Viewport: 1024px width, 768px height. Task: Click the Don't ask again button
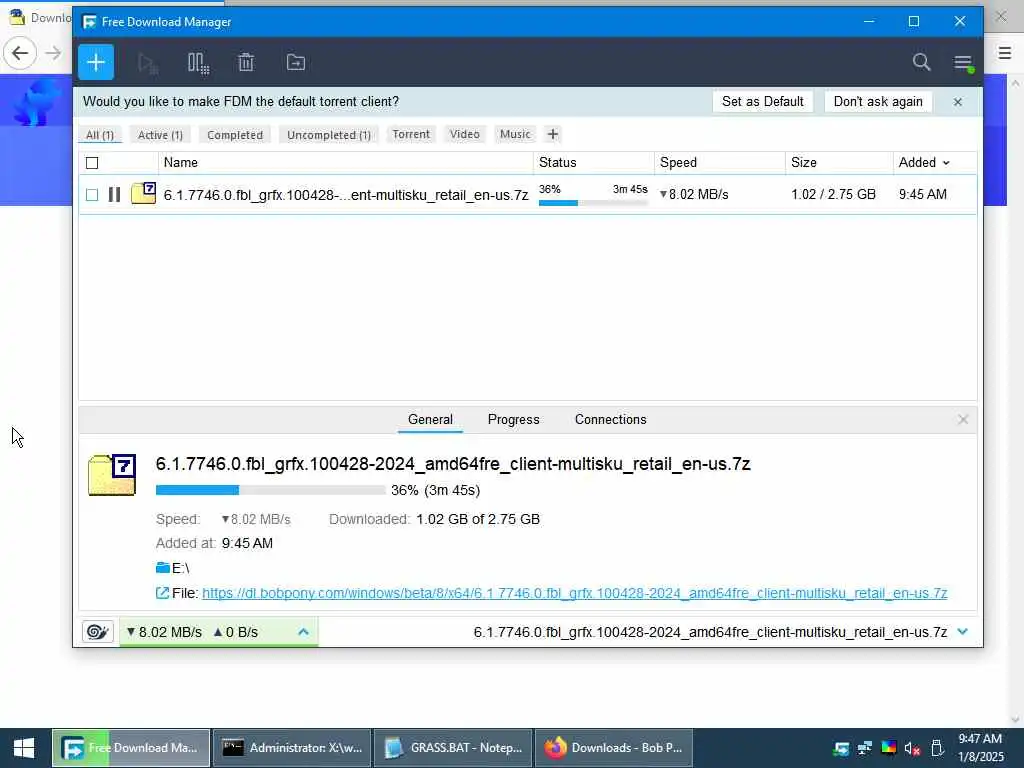[878, 102]
